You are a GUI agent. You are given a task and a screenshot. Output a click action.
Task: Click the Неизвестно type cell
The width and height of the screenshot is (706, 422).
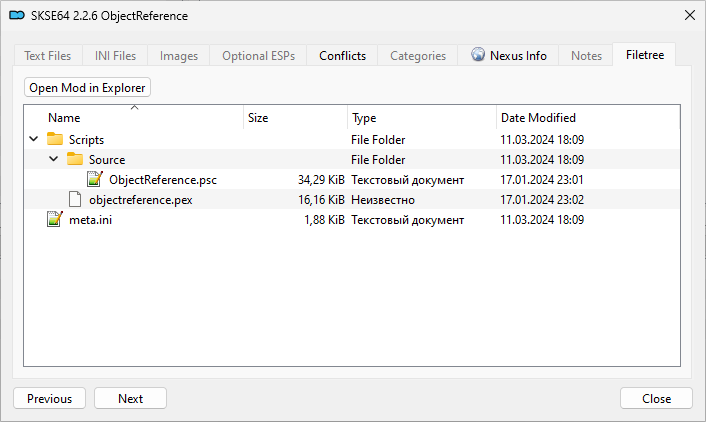coord(383,200)
